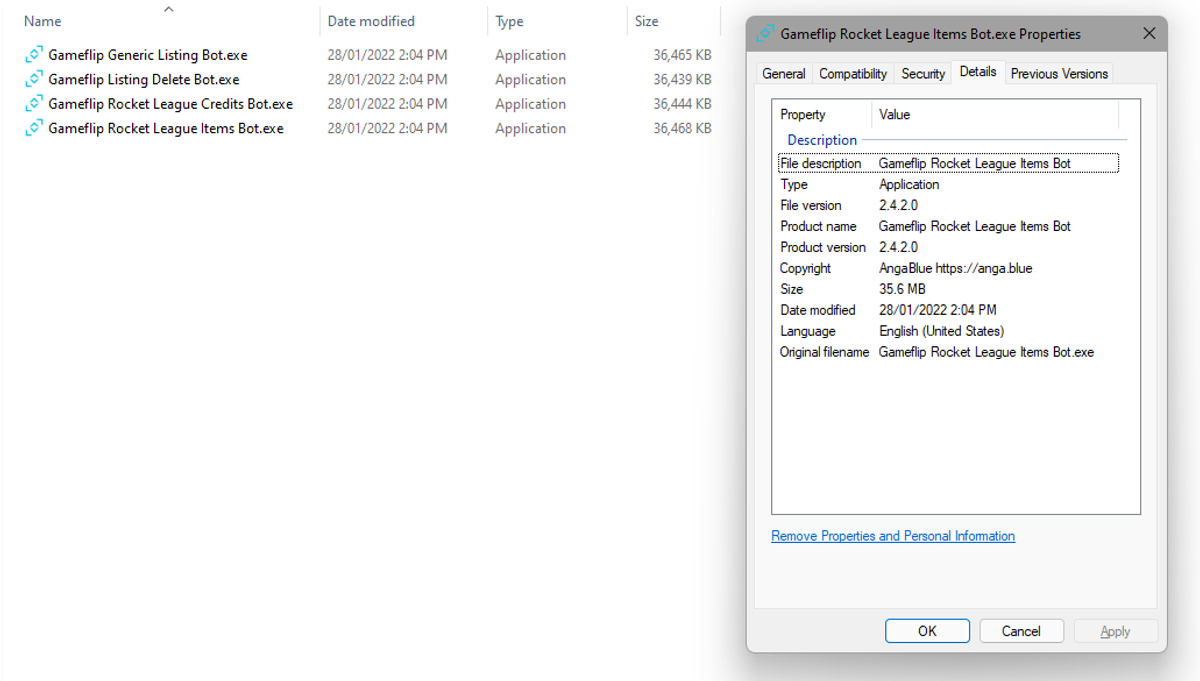View the Previous Versions tab
Screen dimensions: 1200x681
pos(1058,73)
